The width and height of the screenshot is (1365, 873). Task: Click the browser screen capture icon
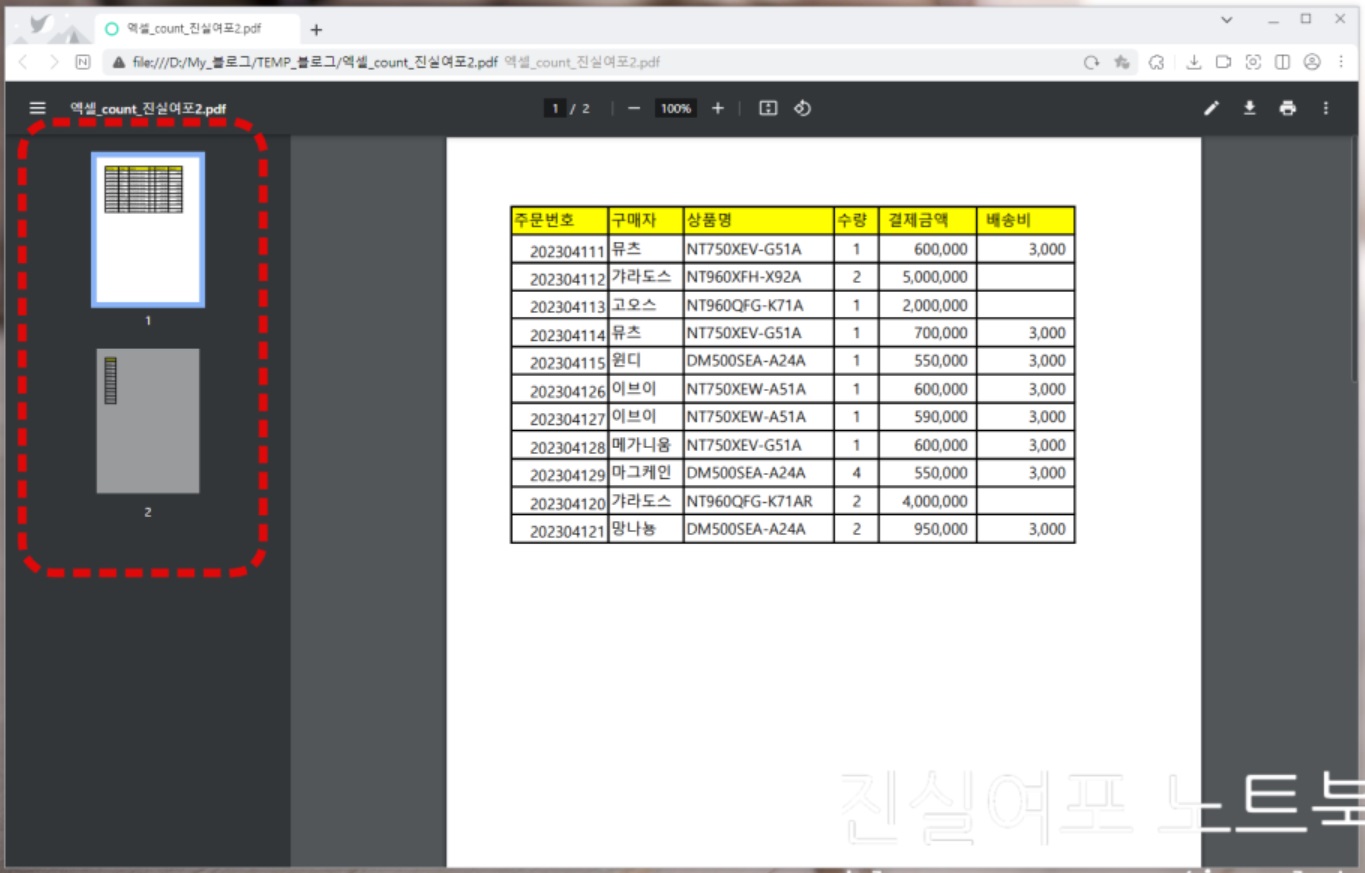tap(1253, 62)
